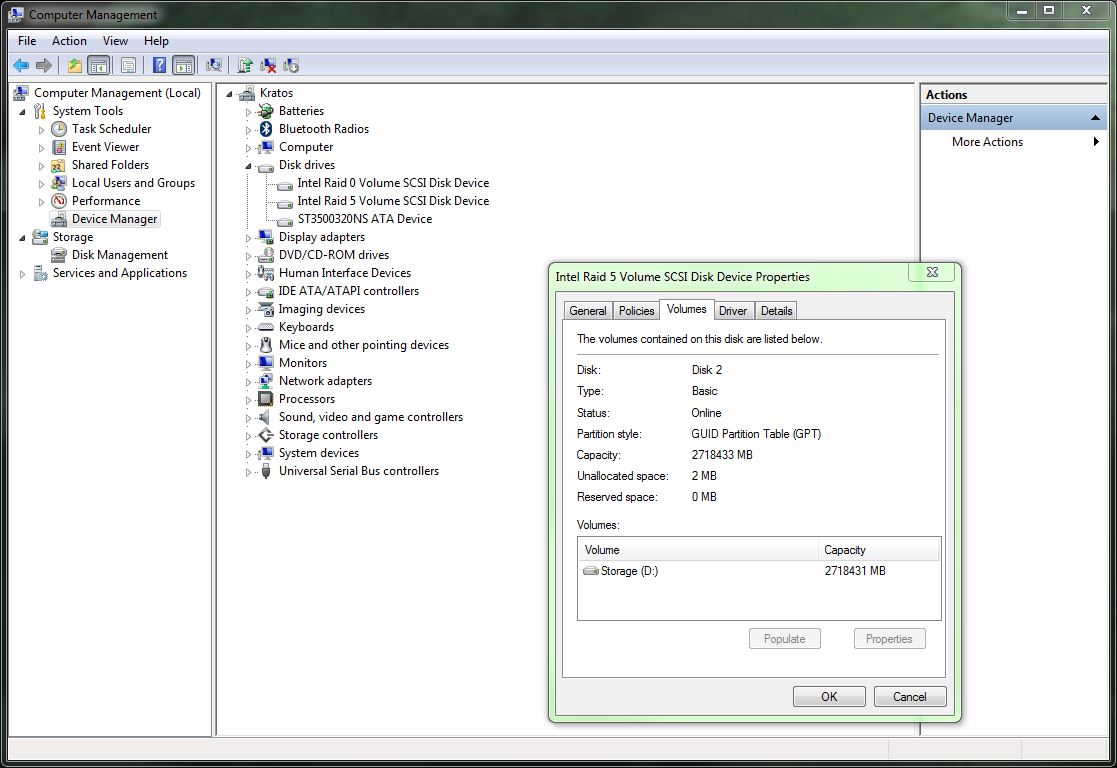1117x768 pixels.
Task: Expand the Imaging devices category
Action: [249, 310]
